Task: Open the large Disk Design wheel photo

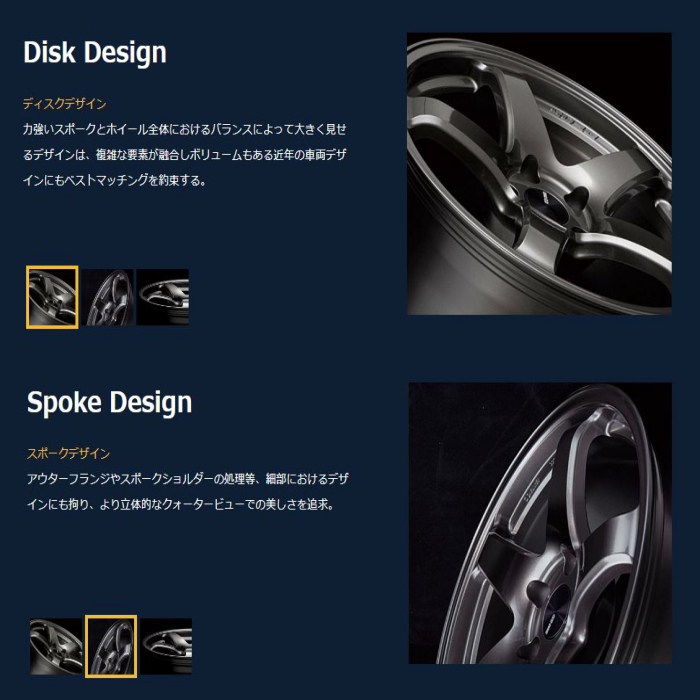Action: tap(539, 174)
